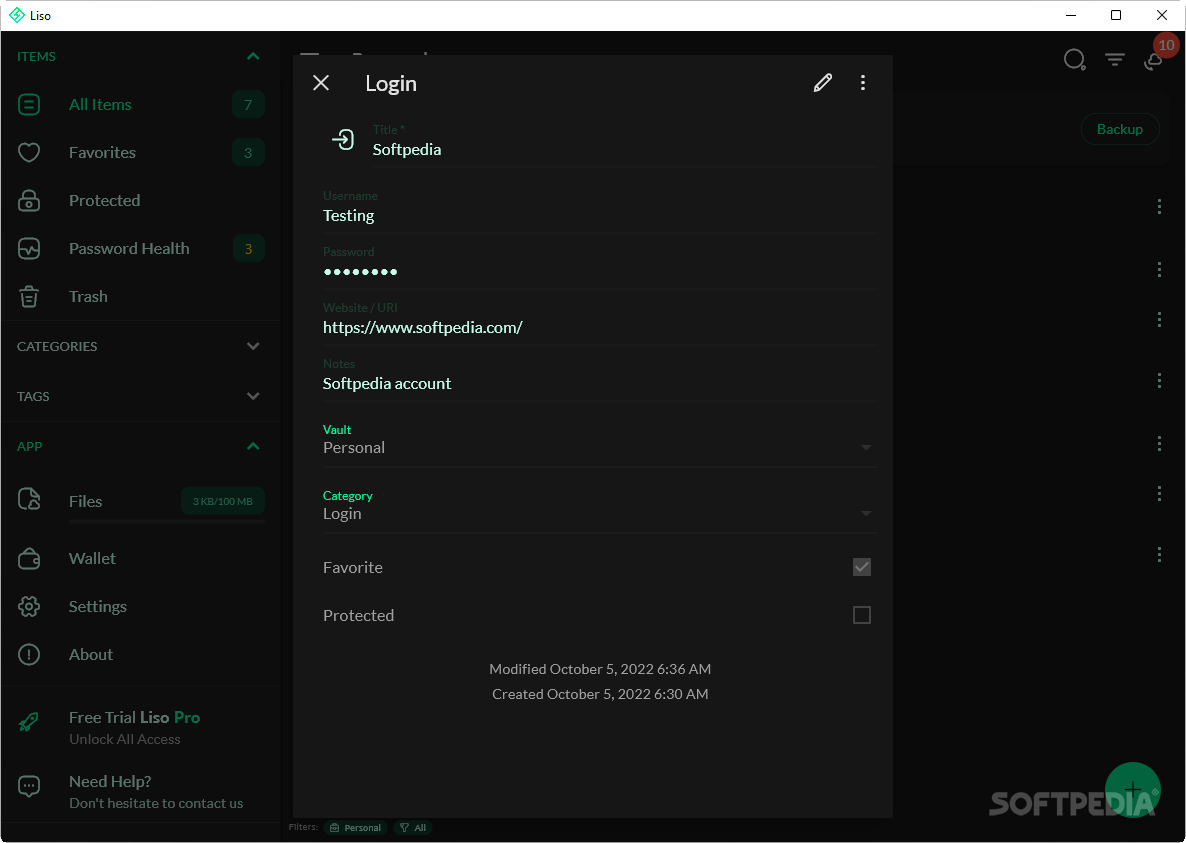Open Wallet
The height and width of the screenshot is (843, 1186).
tap(141, 559)
